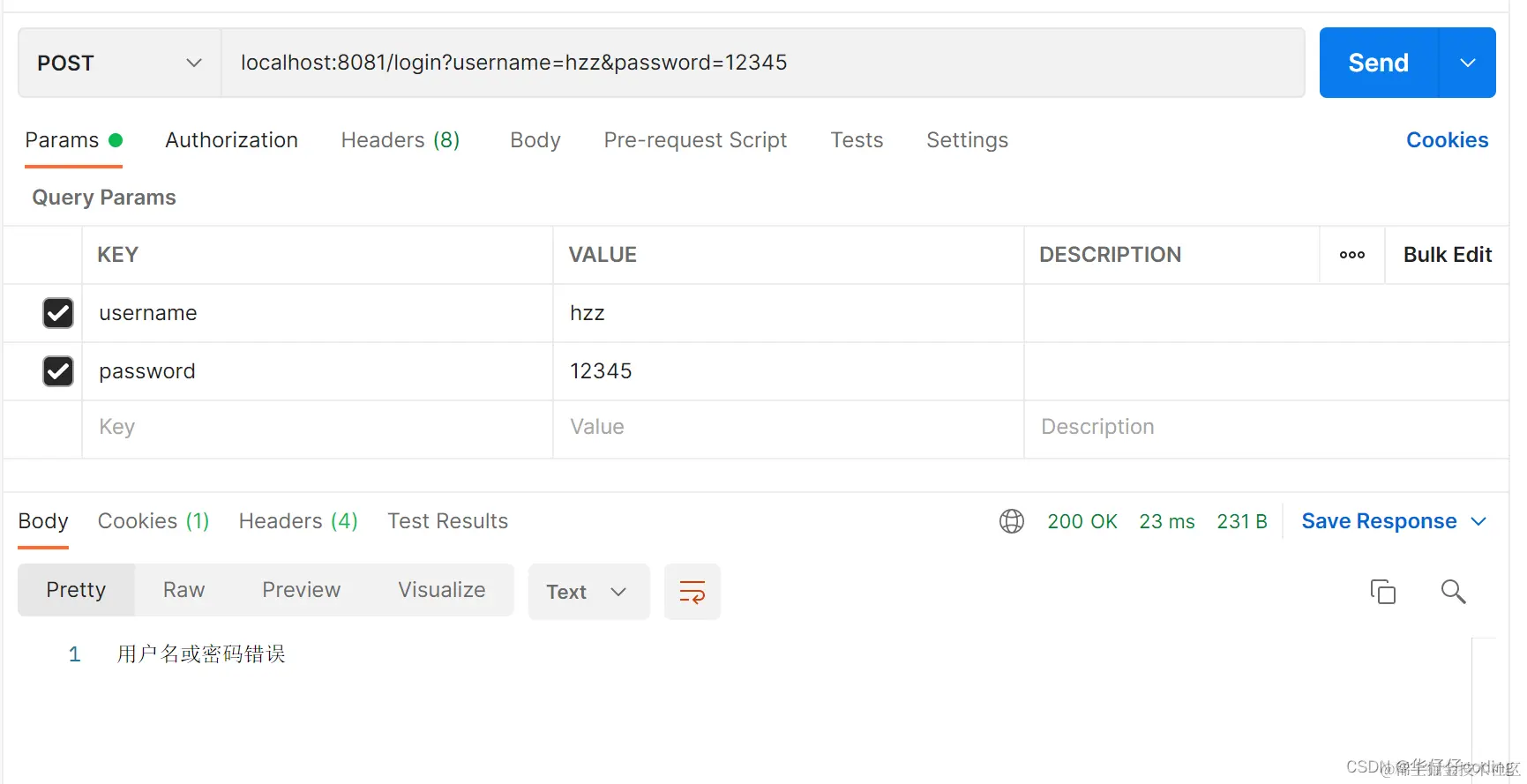Open the POST method dropdown

[120, 63]
